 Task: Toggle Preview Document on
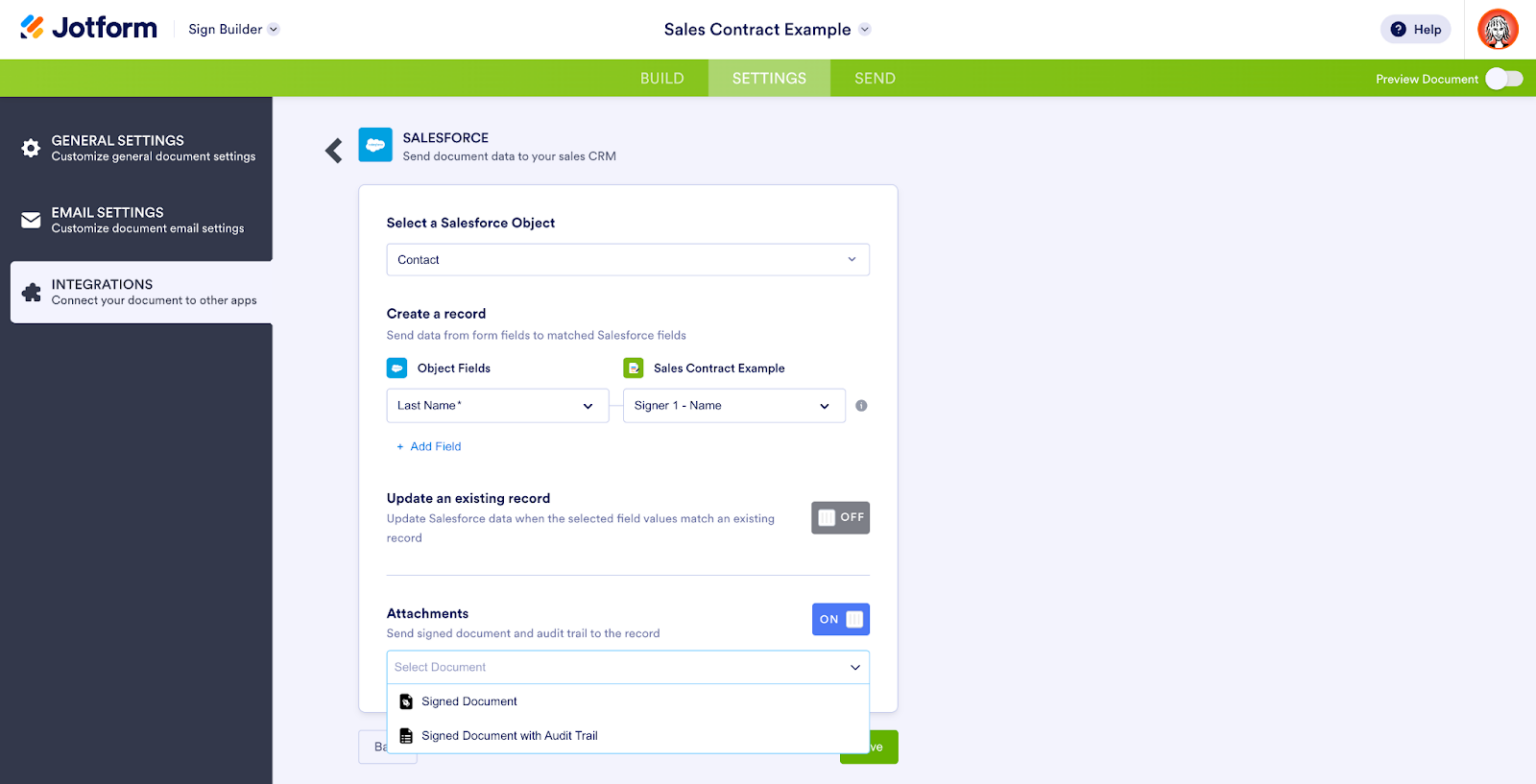[x=1503, y=77]
